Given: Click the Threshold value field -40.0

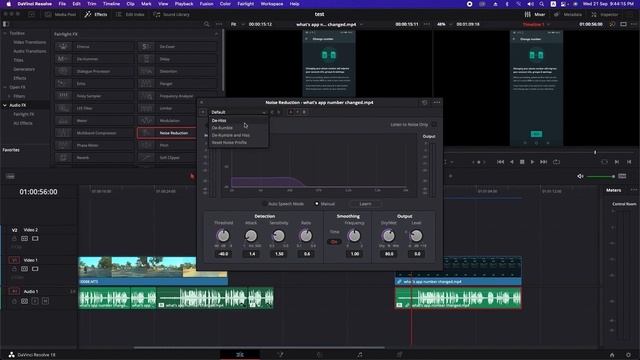Looking at the screenshot, I should 223,254.
